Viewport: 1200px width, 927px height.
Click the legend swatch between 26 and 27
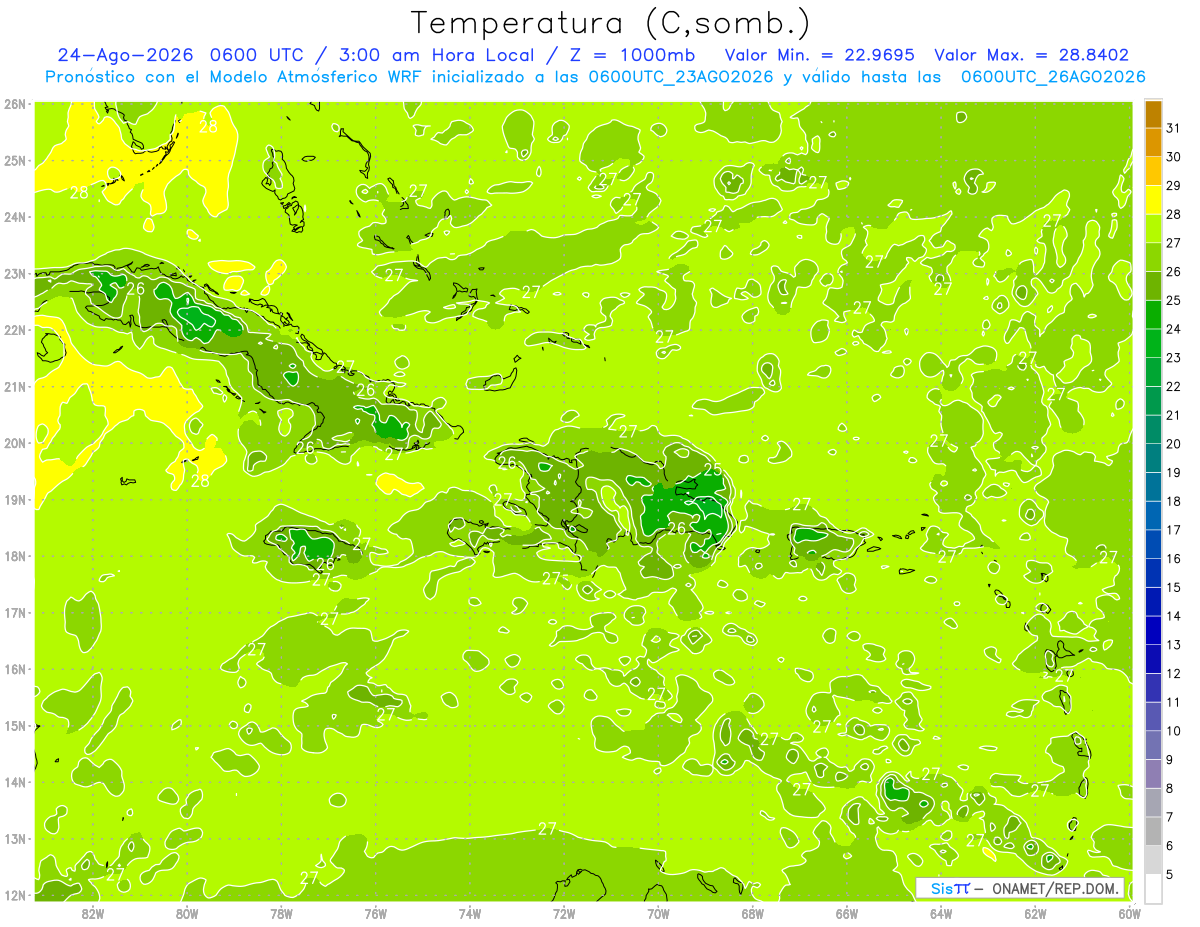point(1153,258)
